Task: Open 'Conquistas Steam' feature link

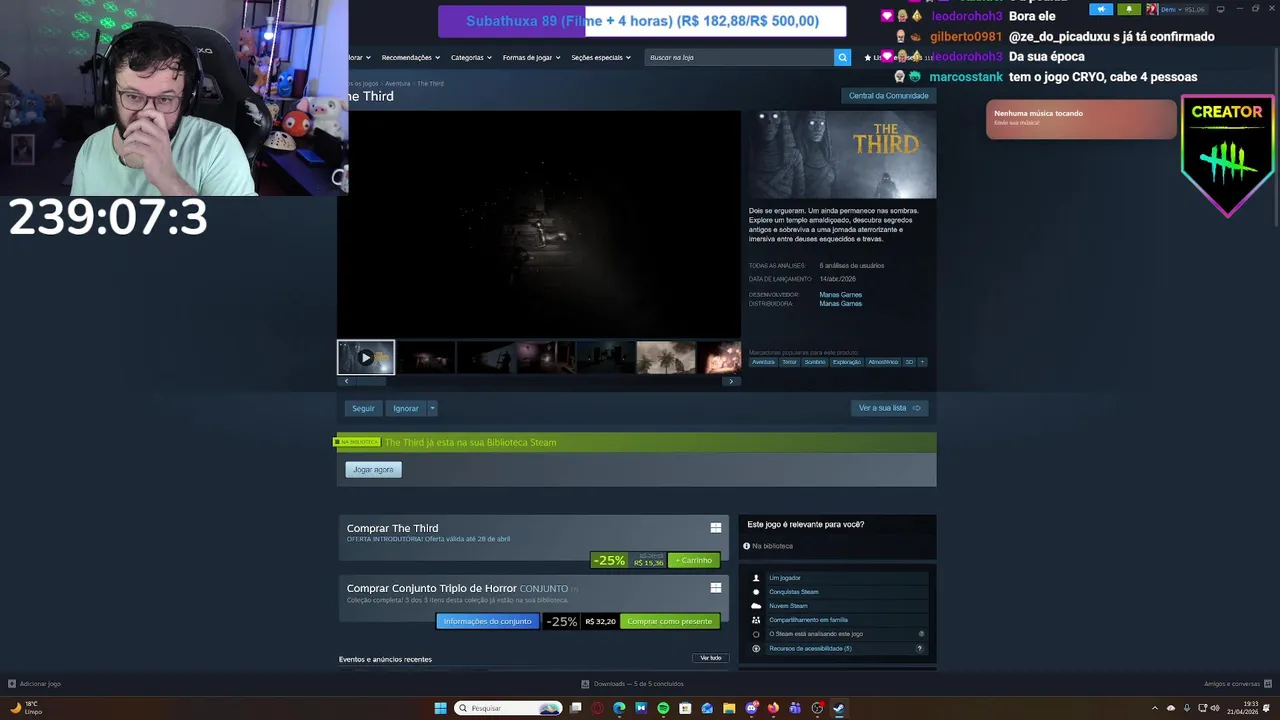Action: point(793,592)
